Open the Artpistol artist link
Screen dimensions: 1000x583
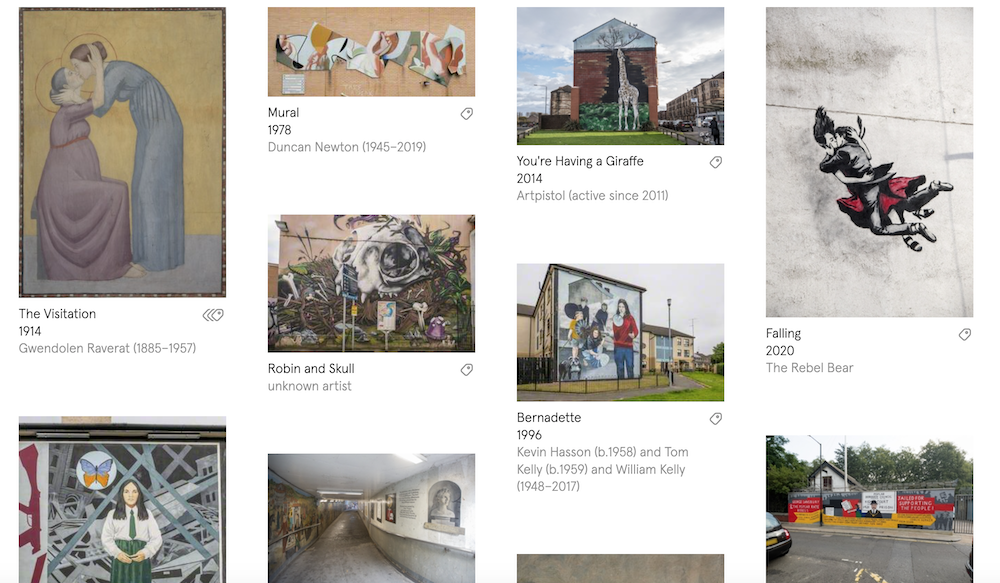(x=592, y=195)
